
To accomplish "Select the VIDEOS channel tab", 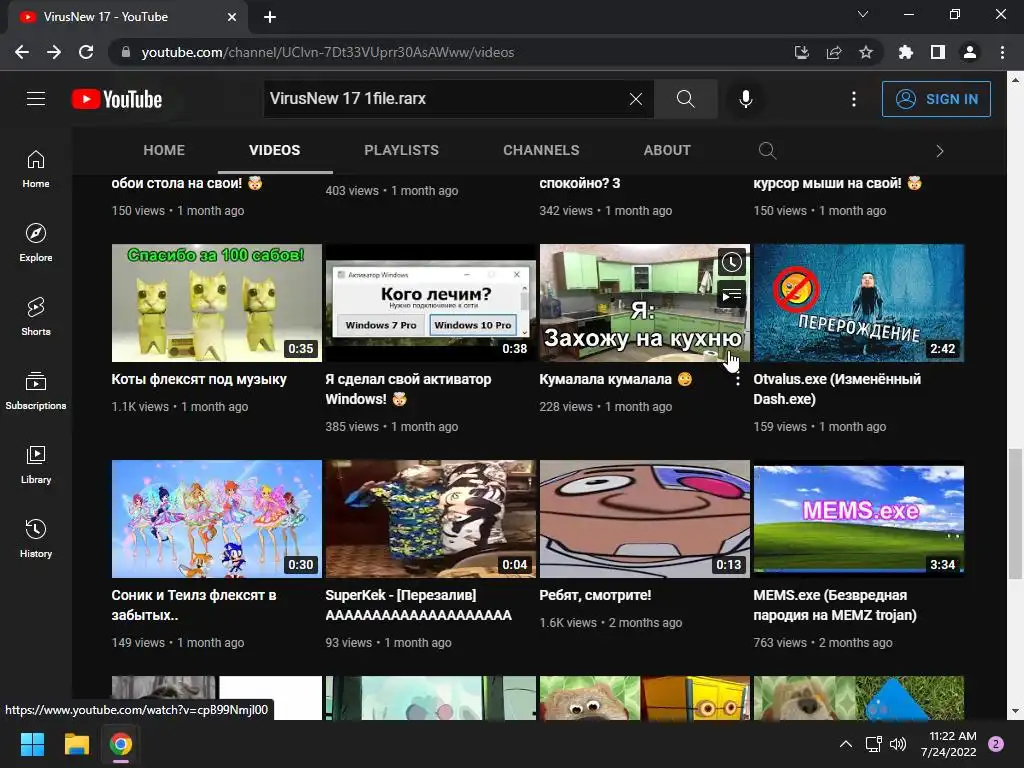I will click(x=274, y=150).
